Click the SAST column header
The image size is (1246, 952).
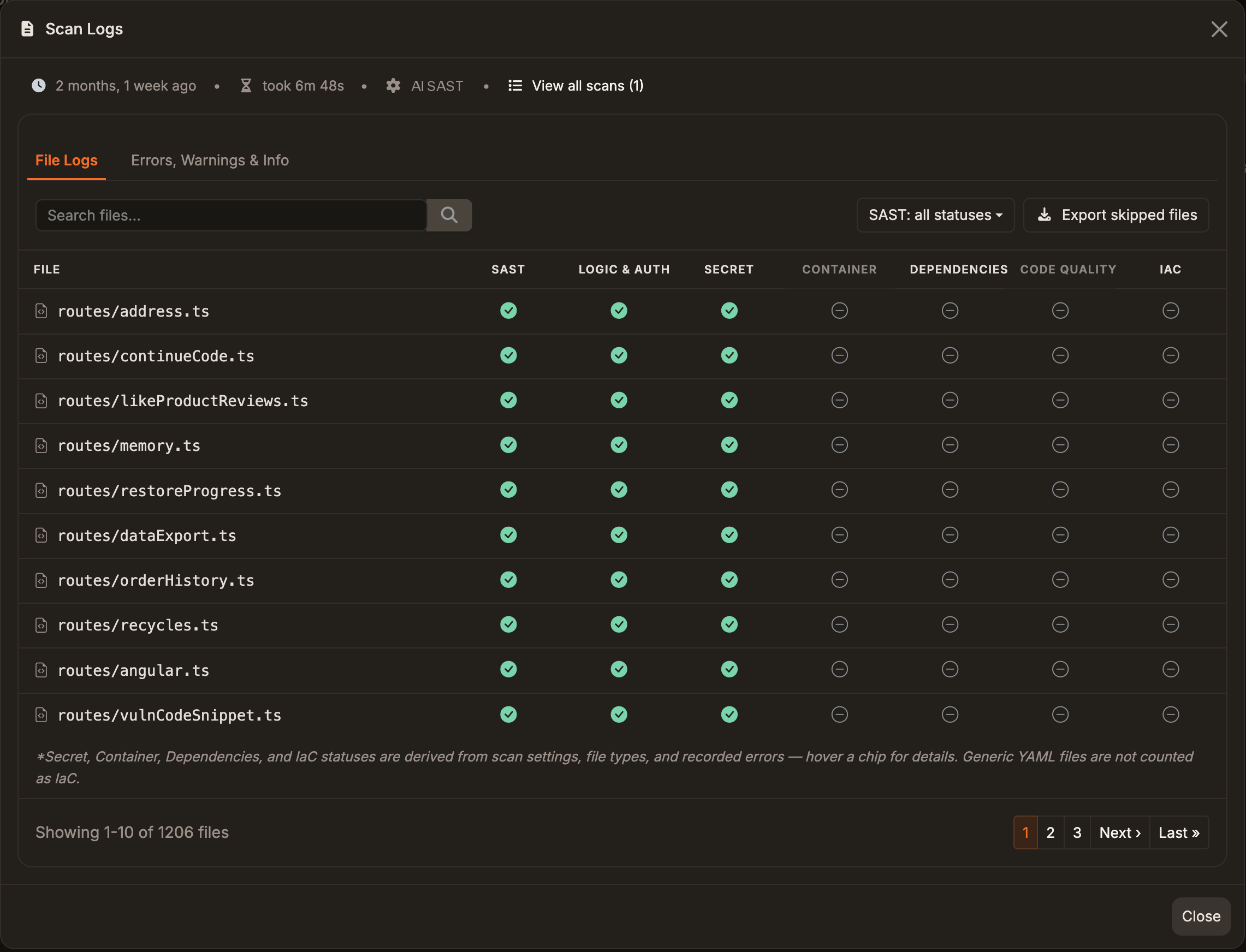508,269
